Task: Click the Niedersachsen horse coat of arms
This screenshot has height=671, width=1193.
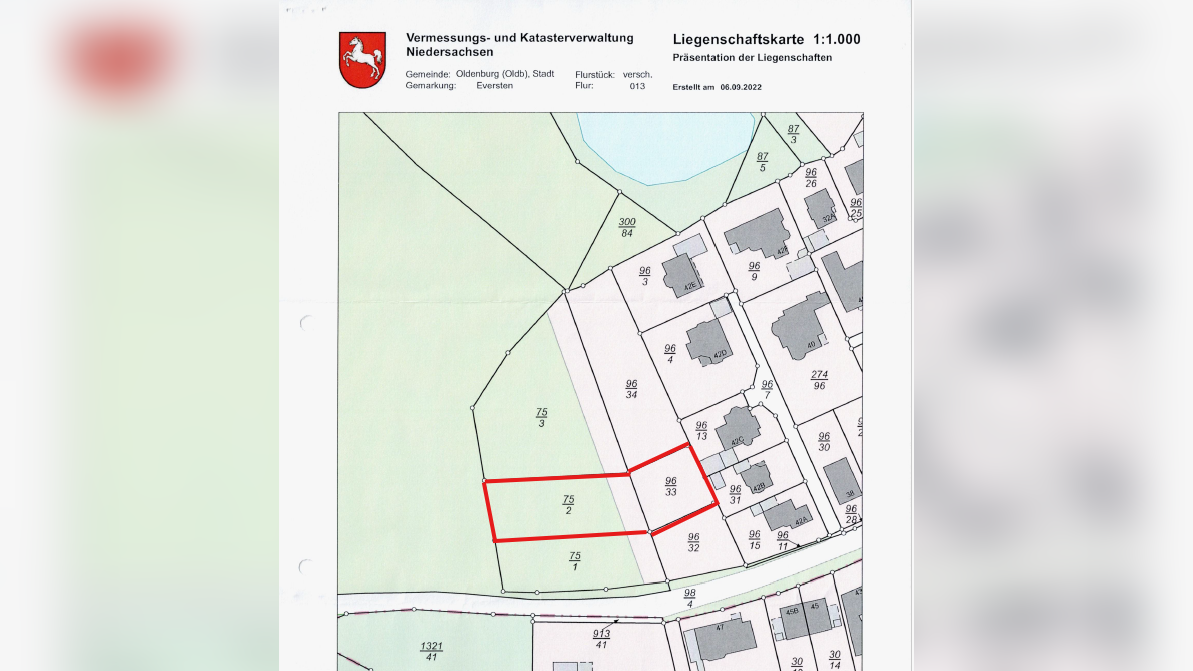Action: [x=362, y=60]
